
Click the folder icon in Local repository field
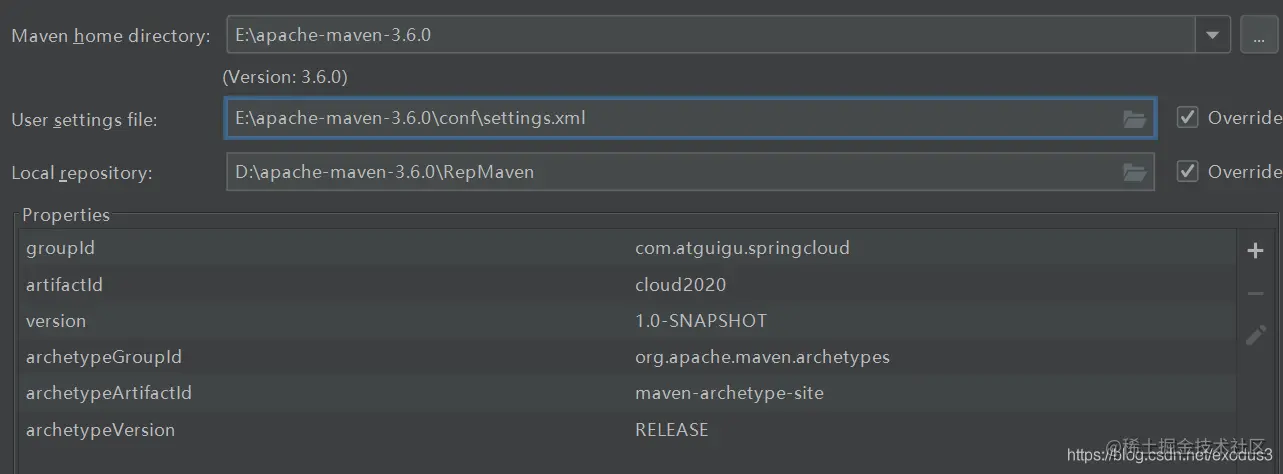click(x=1134, y=172)
